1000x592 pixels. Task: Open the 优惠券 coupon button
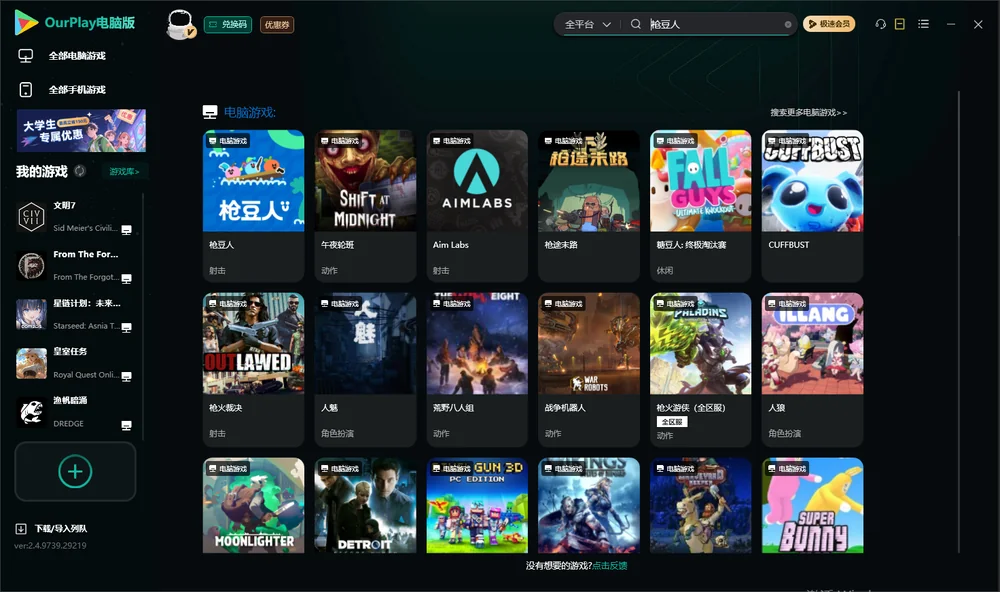click(x=277, y=25)
